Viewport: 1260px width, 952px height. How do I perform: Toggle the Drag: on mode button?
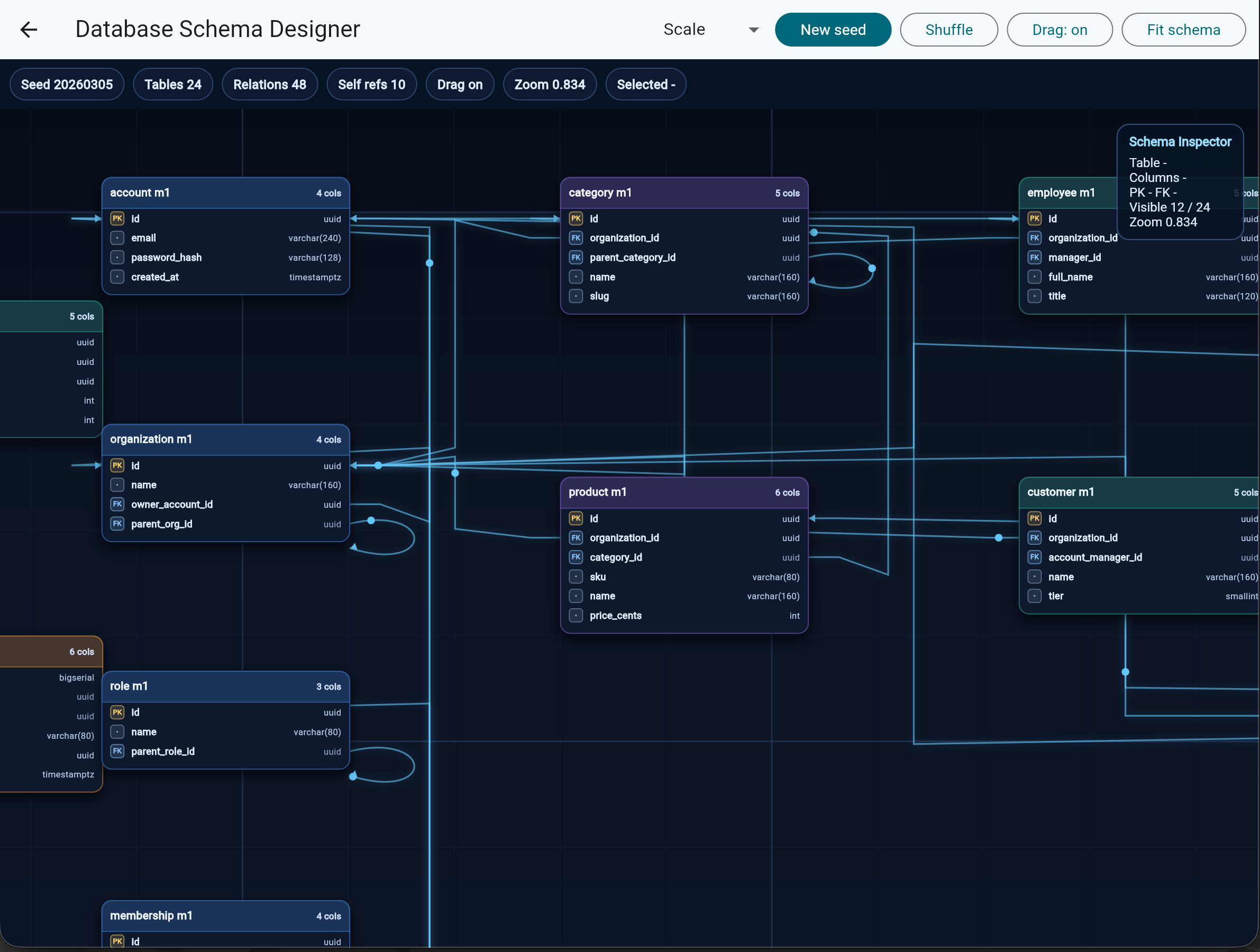(1059, 29)
